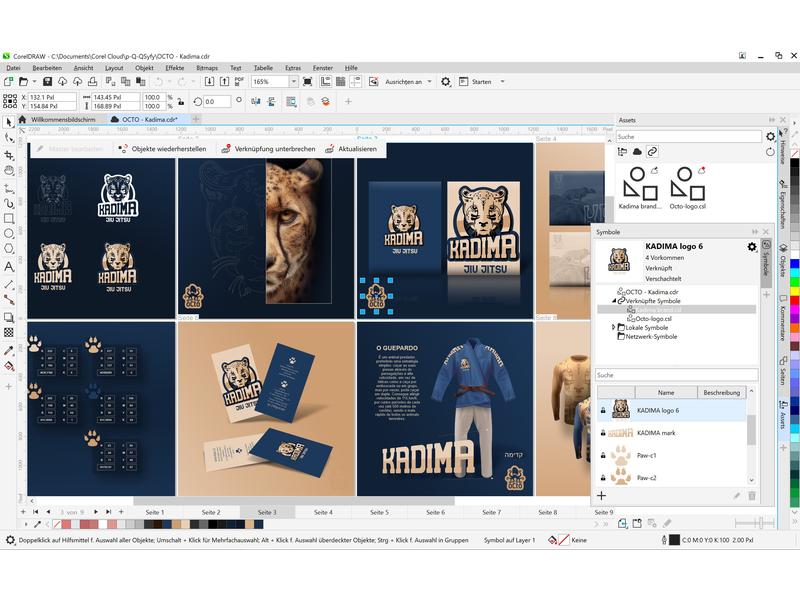Click the Aktualisieren button
The width and height of the screenshot is (800, 600).
pos(351,149)
